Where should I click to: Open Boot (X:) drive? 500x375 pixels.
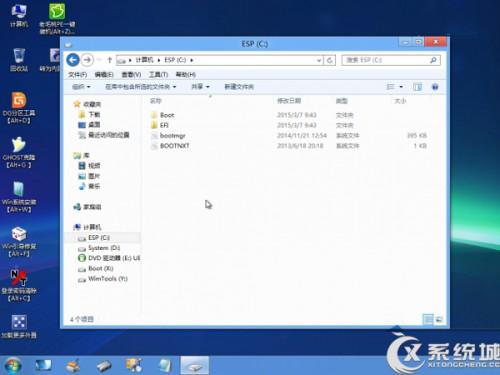[96, 268]
